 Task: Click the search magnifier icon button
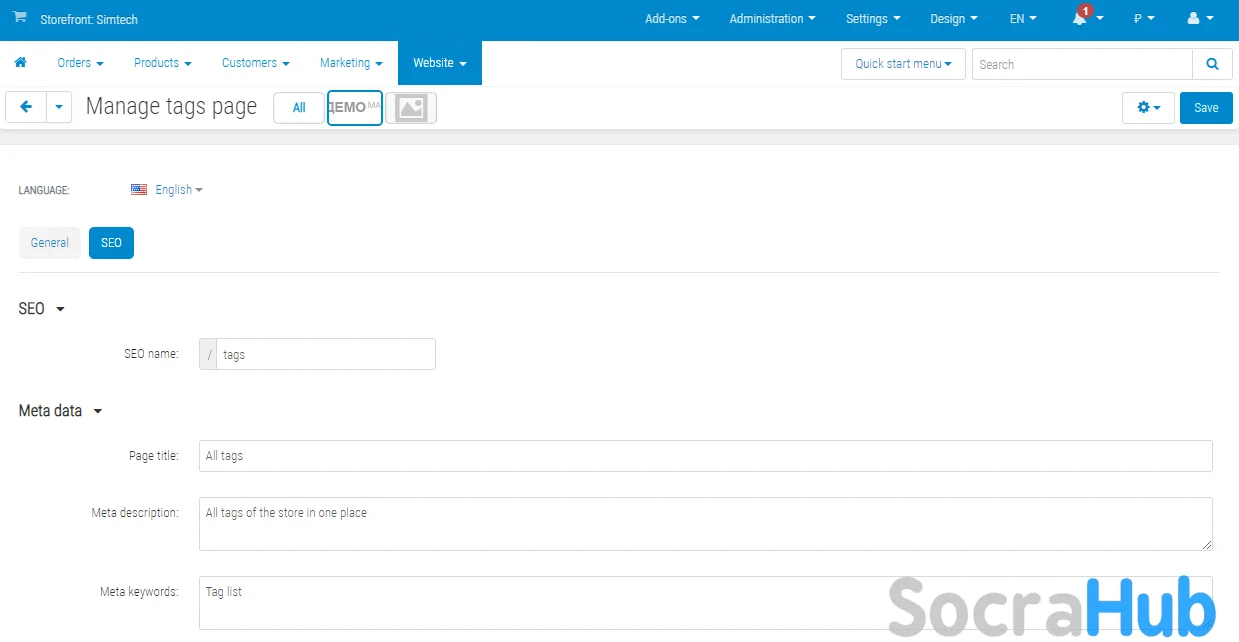[x=1212, y=64]
